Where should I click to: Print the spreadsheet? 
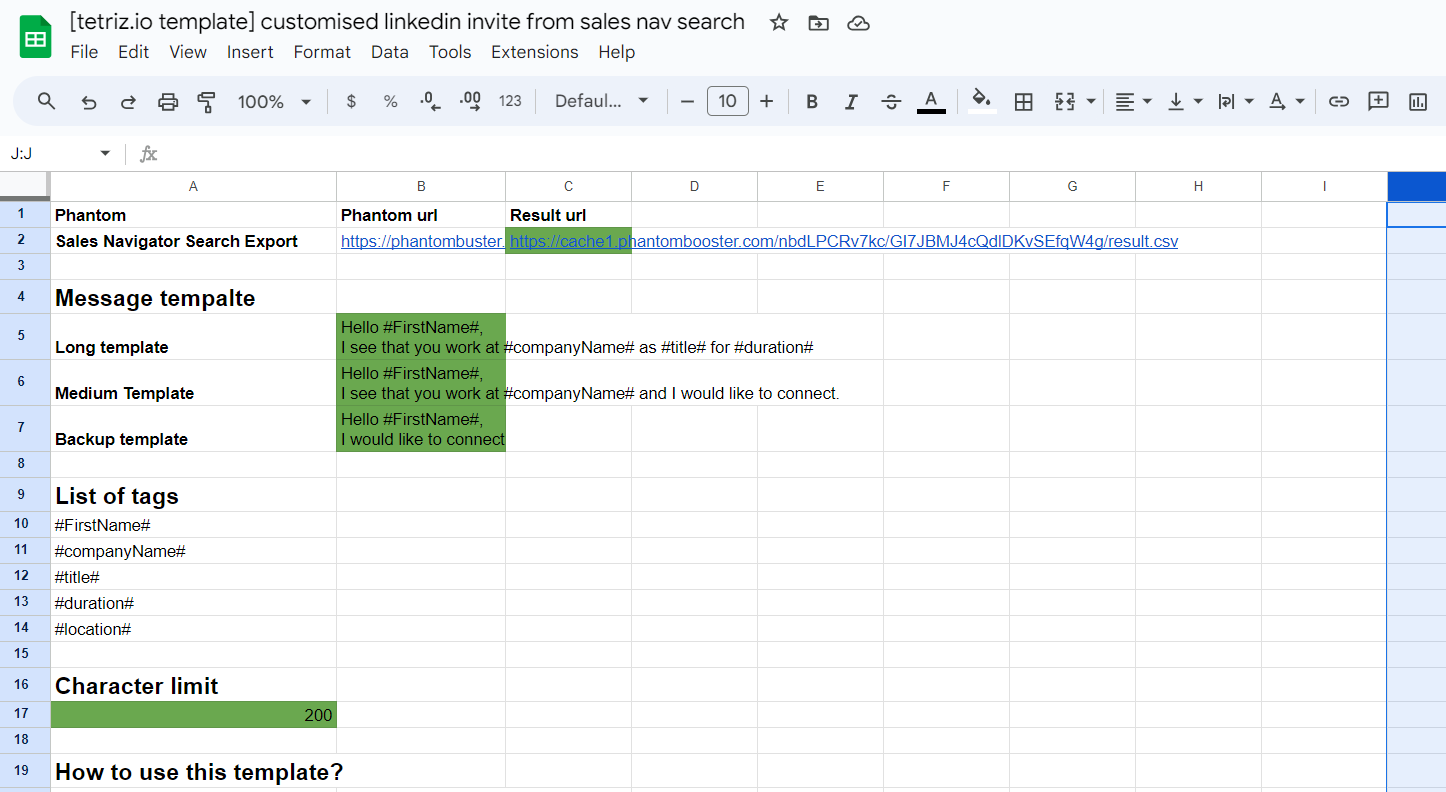point(168,101)
